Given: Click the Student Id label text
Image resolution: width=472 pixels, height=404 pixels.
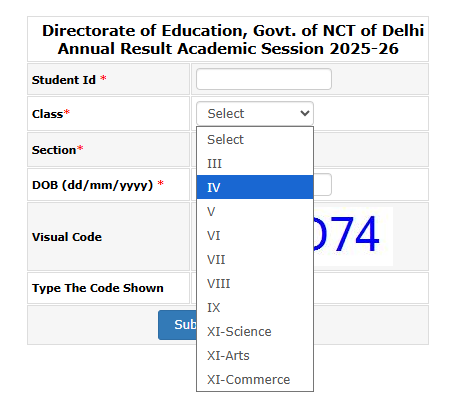Looking at the screenshot, I should pos(64,80).
